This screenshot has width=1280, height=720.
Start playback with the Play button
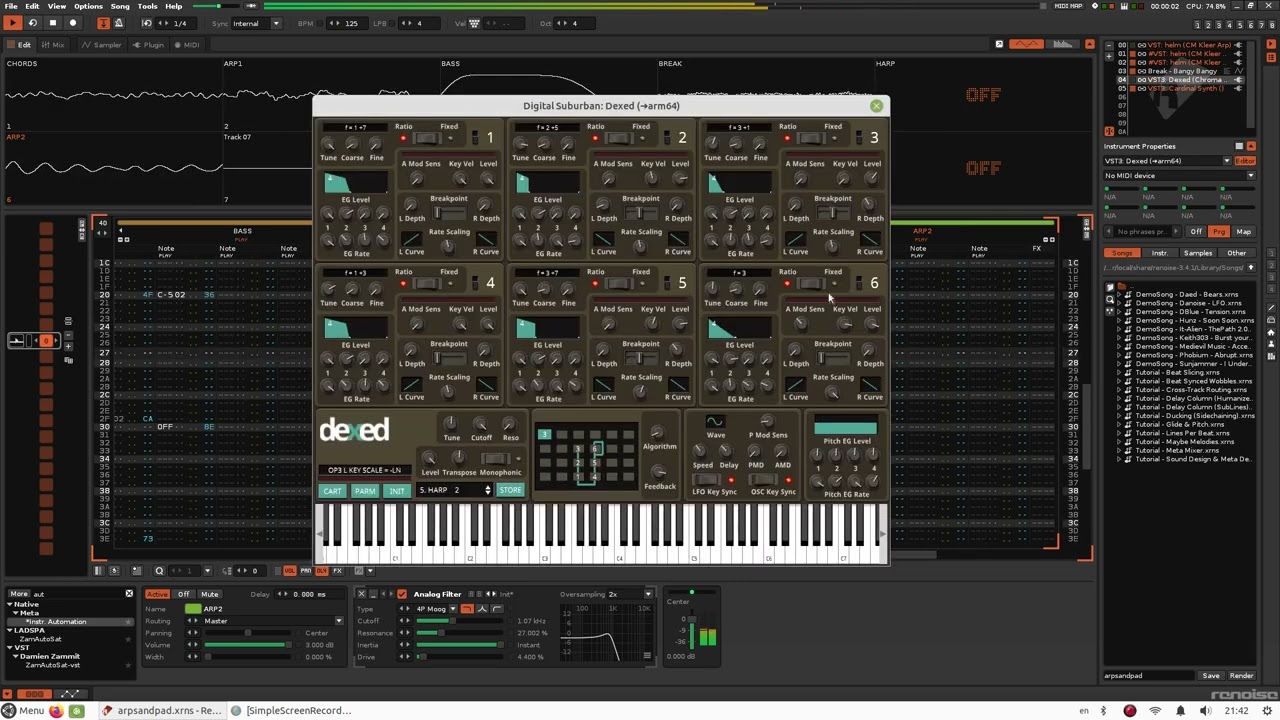pos(13,23)
